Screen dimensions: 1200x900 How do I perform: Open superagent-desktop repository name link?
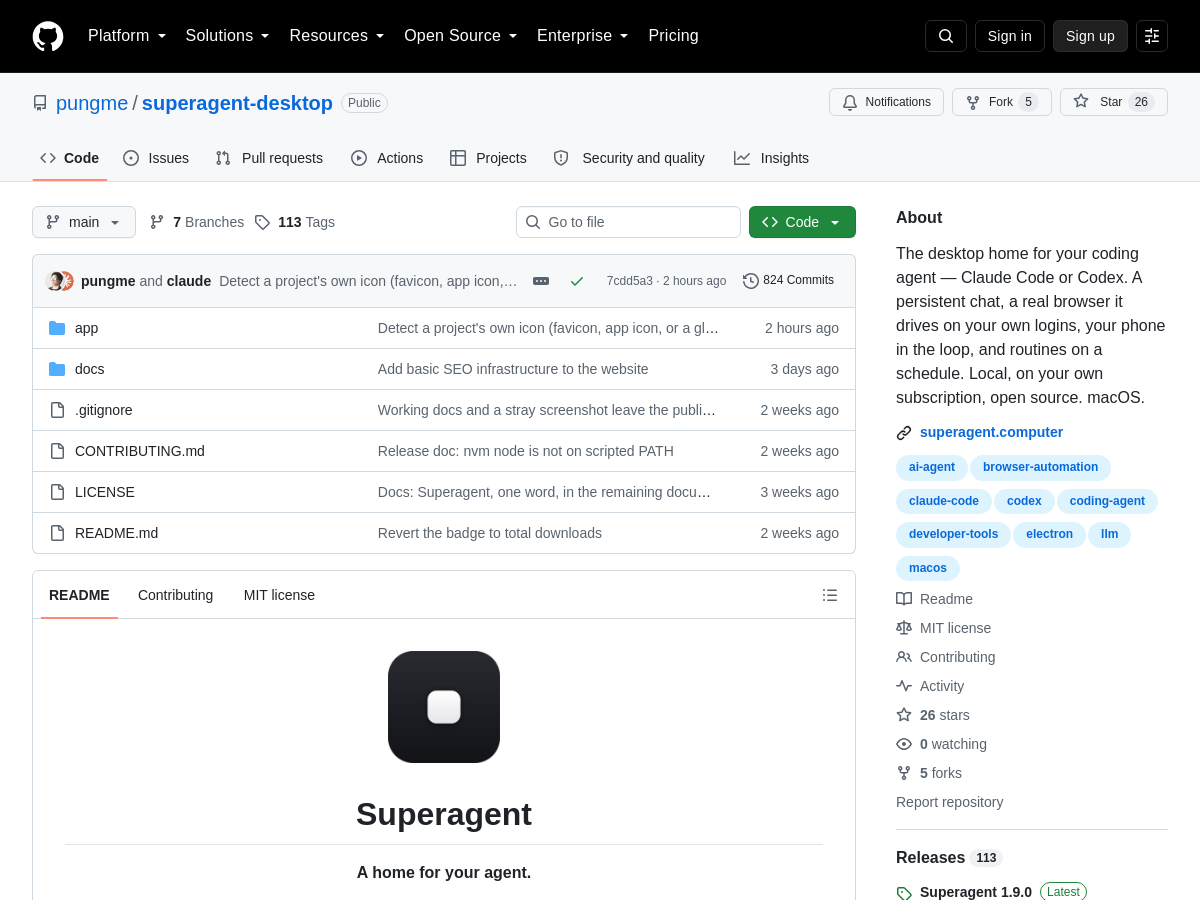(237, 103)
